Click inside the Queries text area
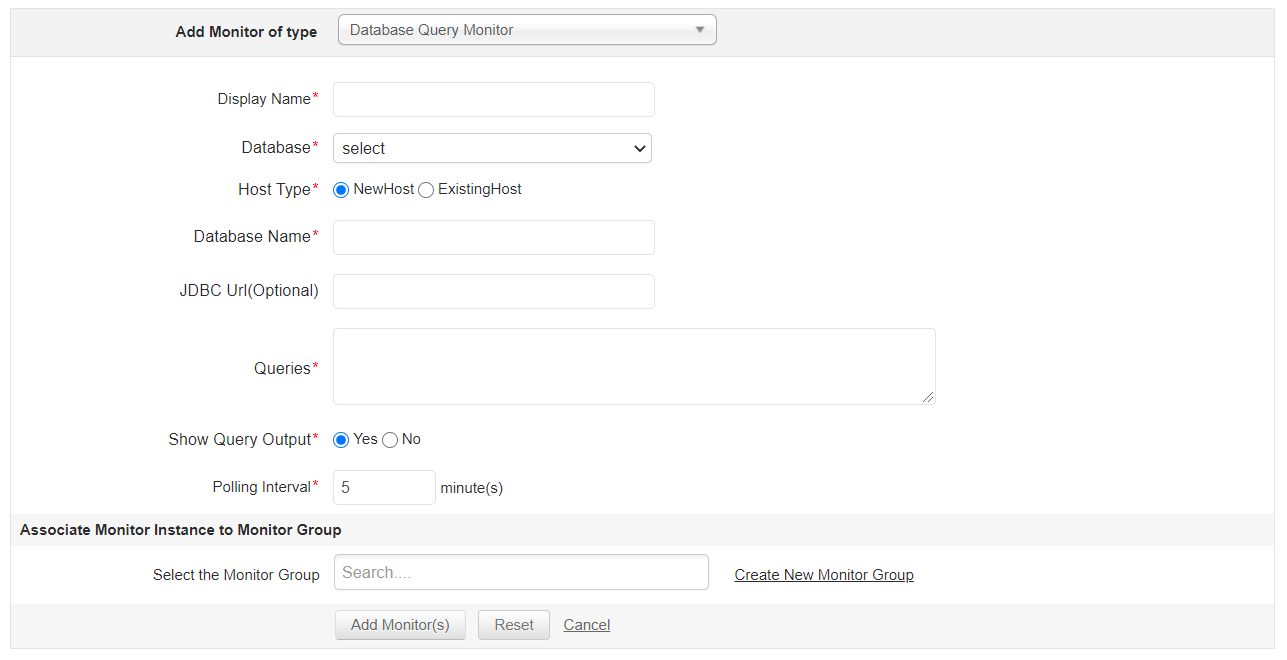Screen dimensions: 1287x660 [x=633, y=366]
